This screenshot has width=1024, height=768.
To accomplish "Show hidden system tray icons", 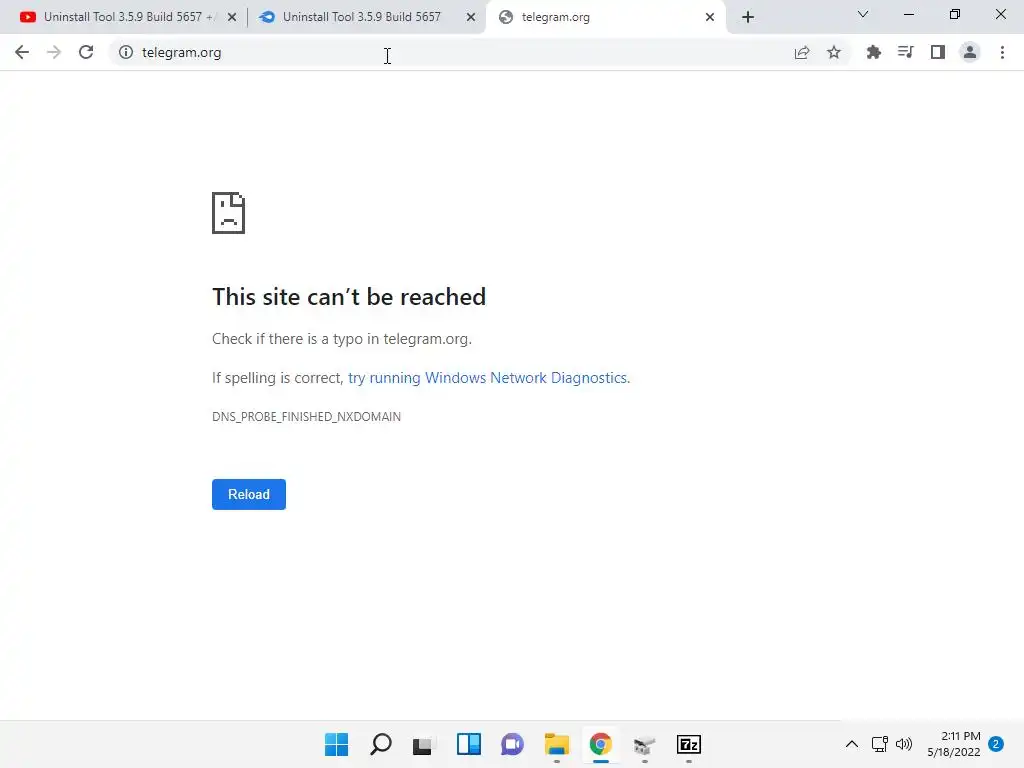I will [852, 744].
